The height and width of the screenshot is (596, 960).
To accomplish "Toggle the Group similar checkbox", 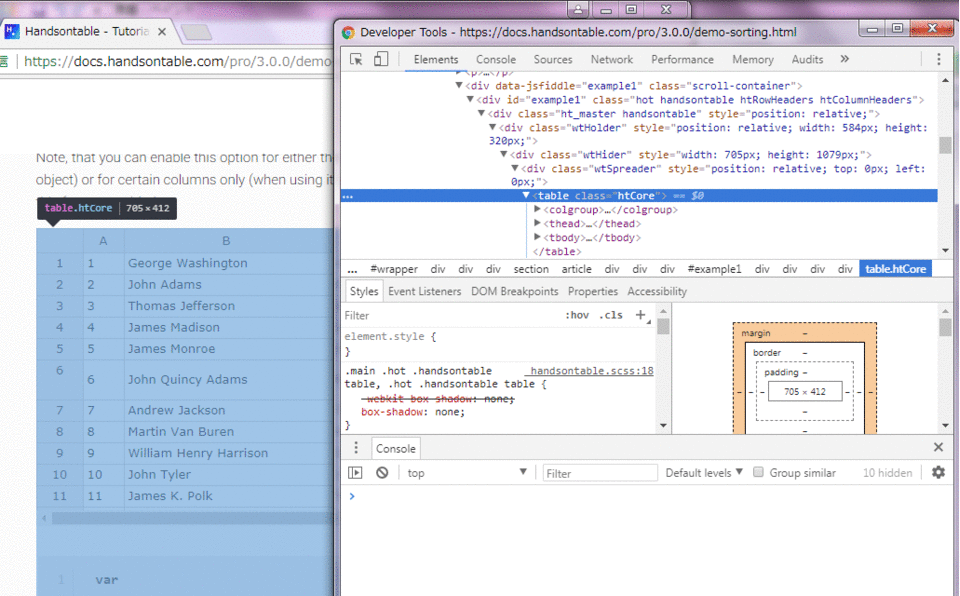I will pyautogui.click(x=758, y=472).
